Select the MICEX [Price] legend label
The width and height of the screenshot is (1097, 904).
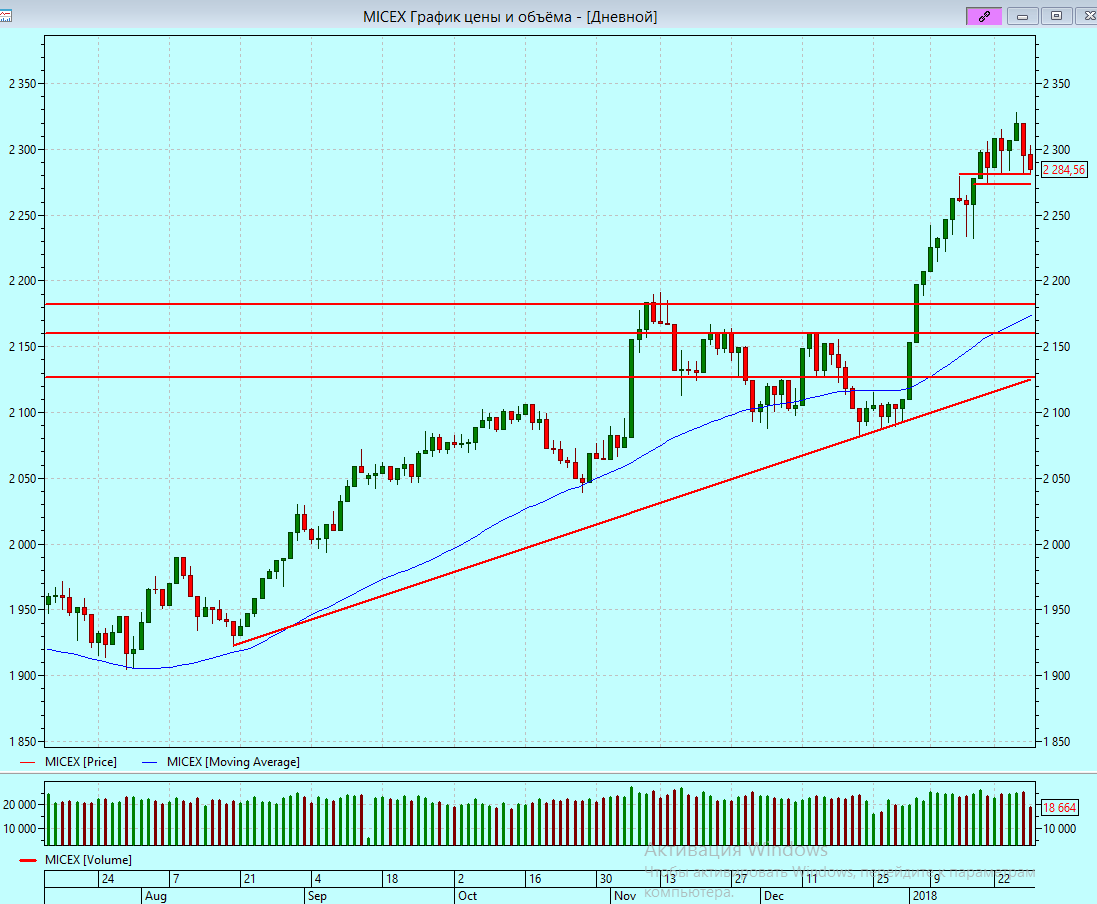pos(80,762)
